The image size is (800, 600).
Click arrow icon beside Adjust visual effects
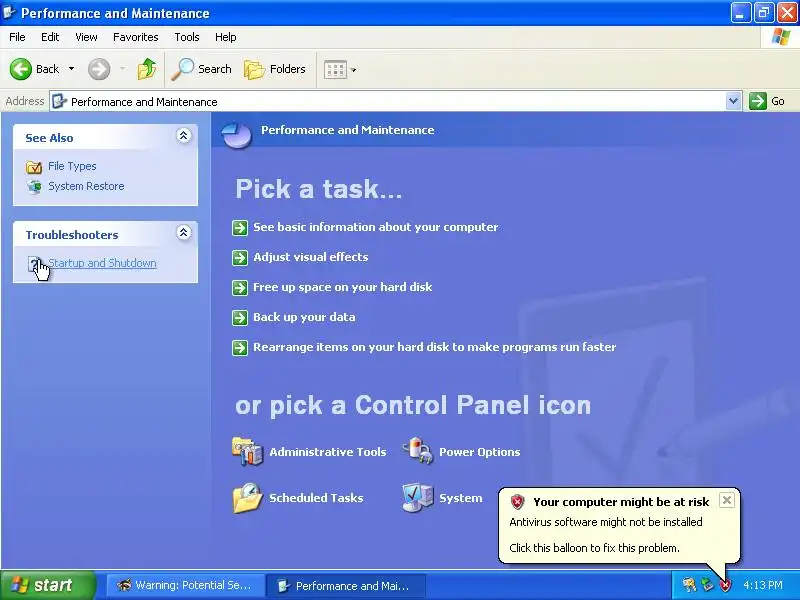tap(240, 258)
